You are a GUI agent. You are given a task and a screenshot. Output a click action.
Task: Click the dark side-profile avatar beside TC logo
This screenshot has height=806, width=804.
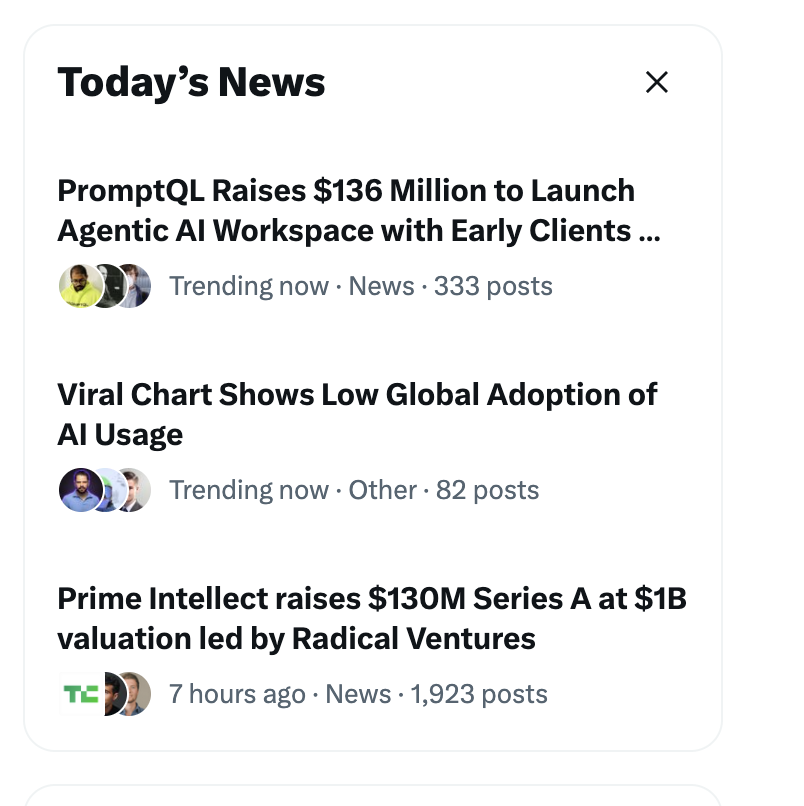coord(114,694)
